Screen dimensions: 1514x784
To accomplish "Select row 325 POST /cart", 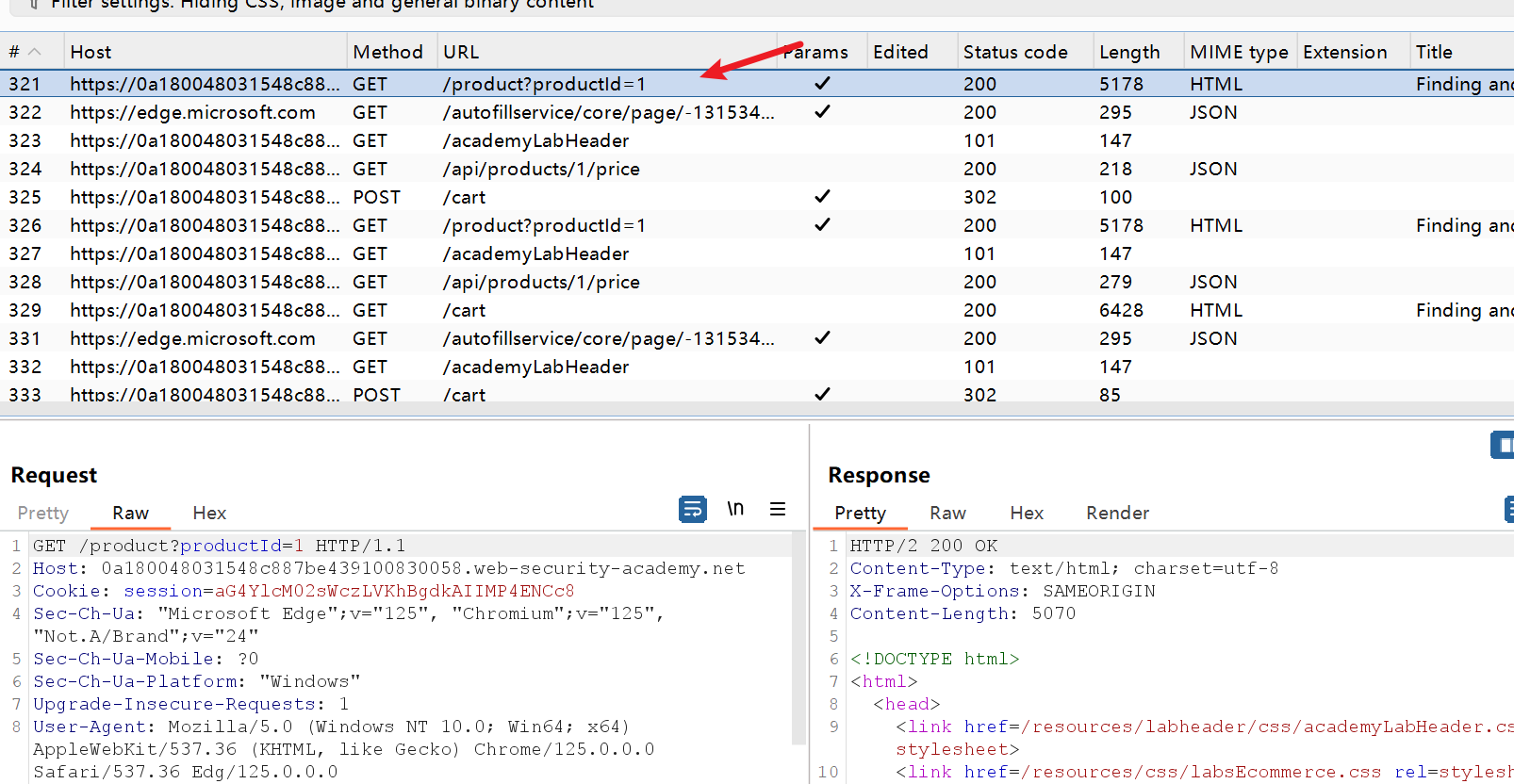I will coord(757,197).
